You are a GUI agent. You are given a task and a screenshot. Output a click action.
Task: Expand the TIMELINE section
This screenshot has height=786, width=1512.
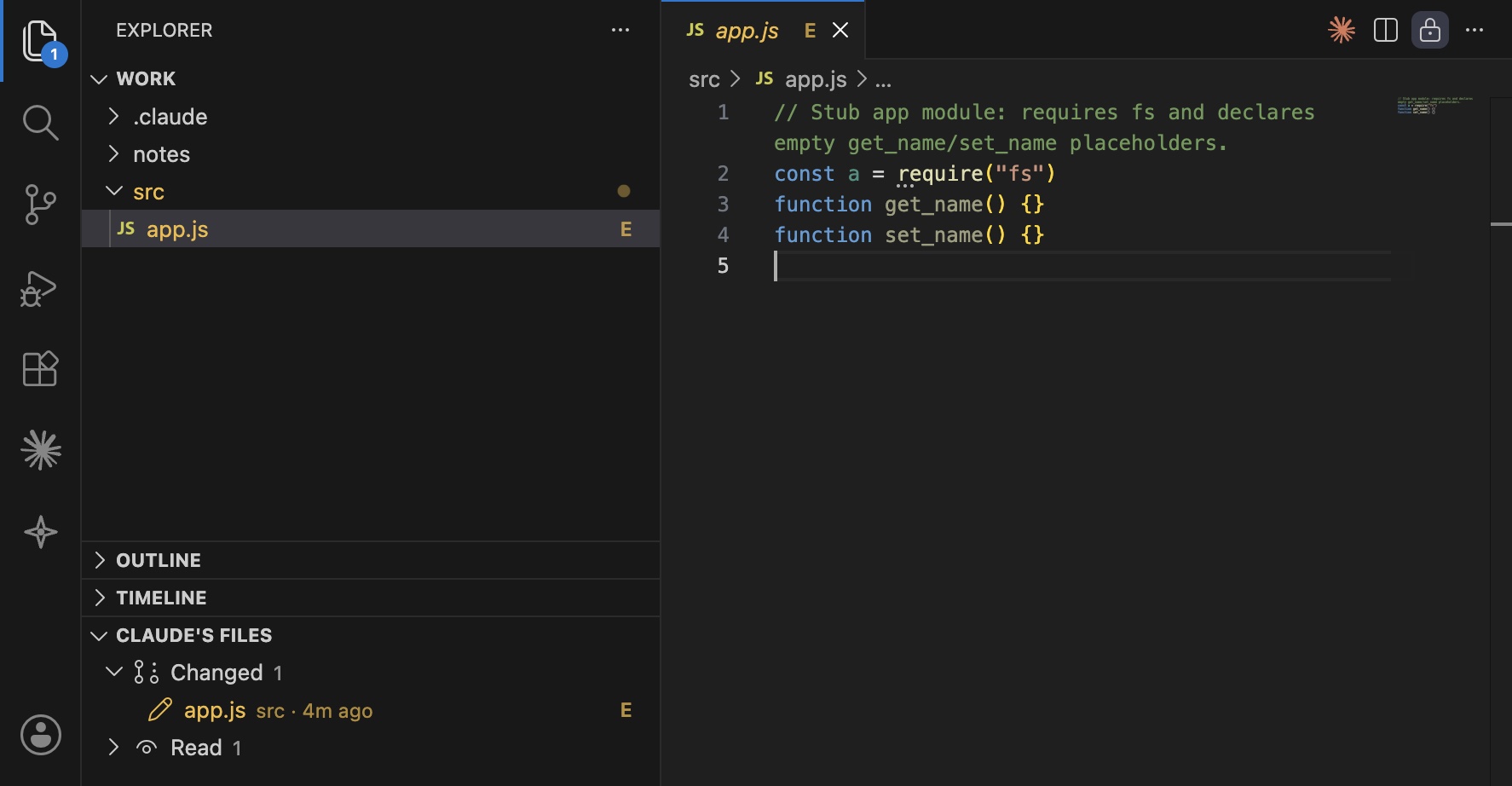click(371, 598)
